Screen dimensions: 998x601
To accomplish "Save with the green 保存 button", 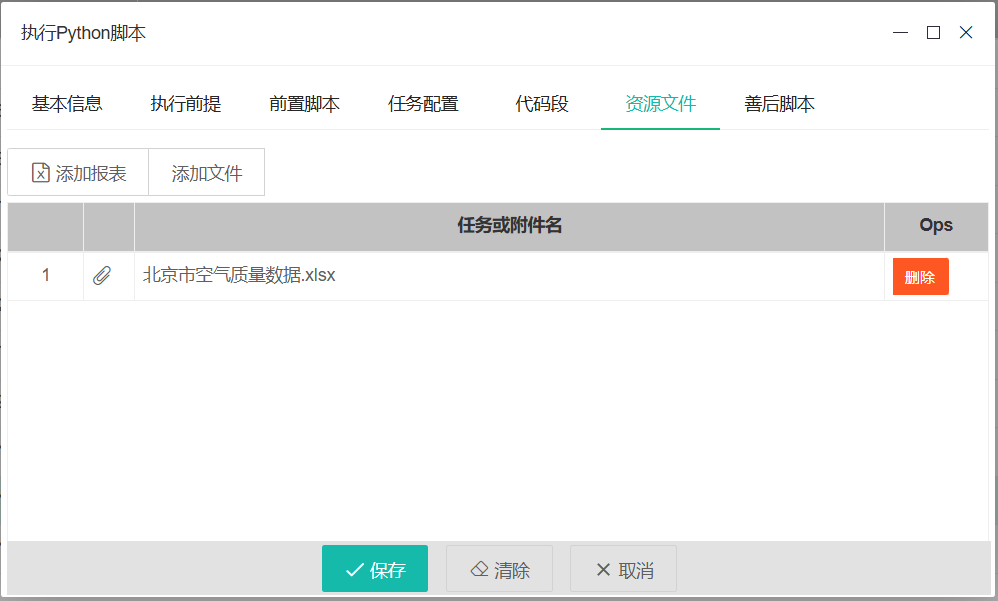I will tap(375, 569).
